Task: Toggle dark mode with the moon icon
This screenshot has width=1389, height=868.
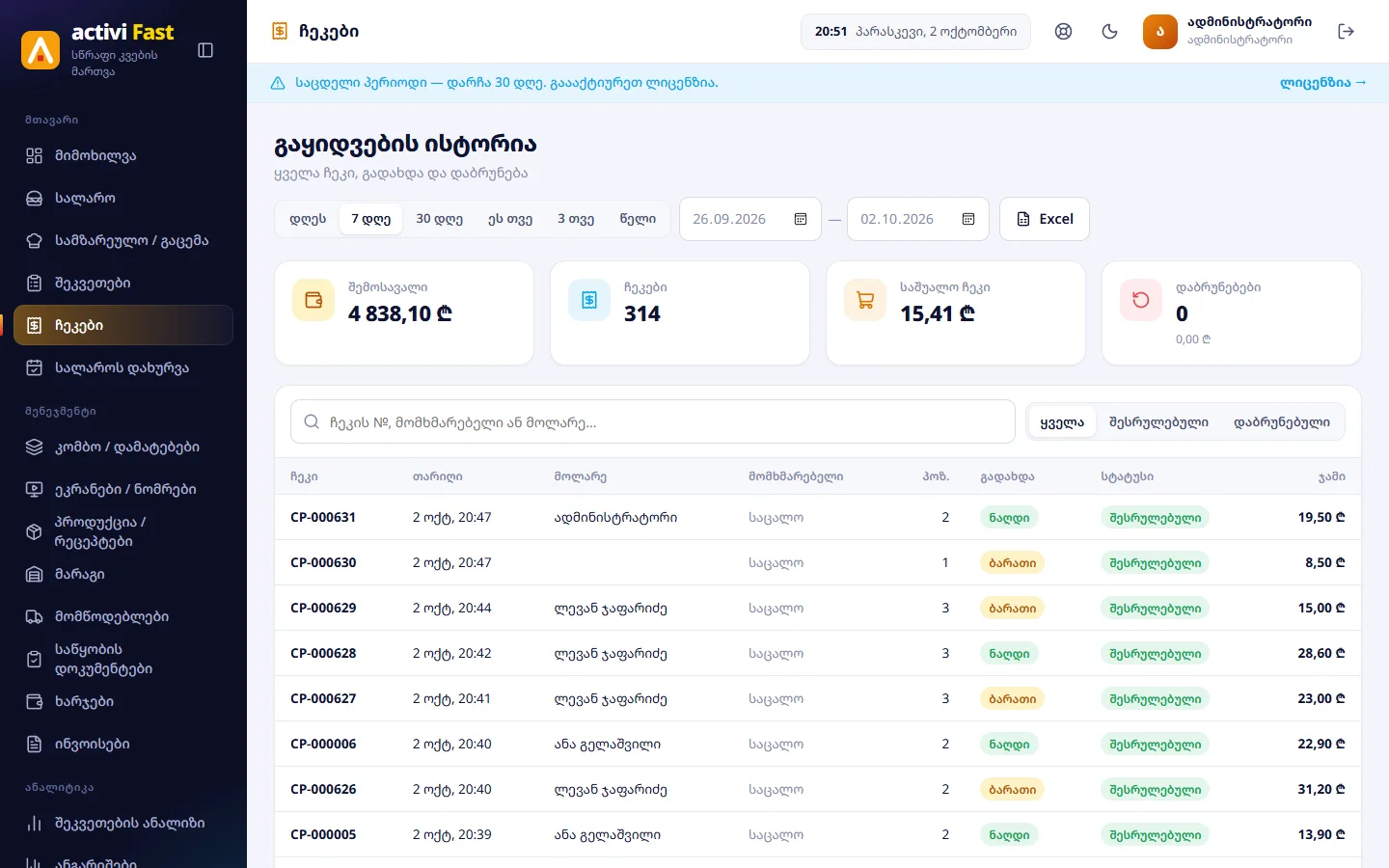Action: coord(1109,32)
